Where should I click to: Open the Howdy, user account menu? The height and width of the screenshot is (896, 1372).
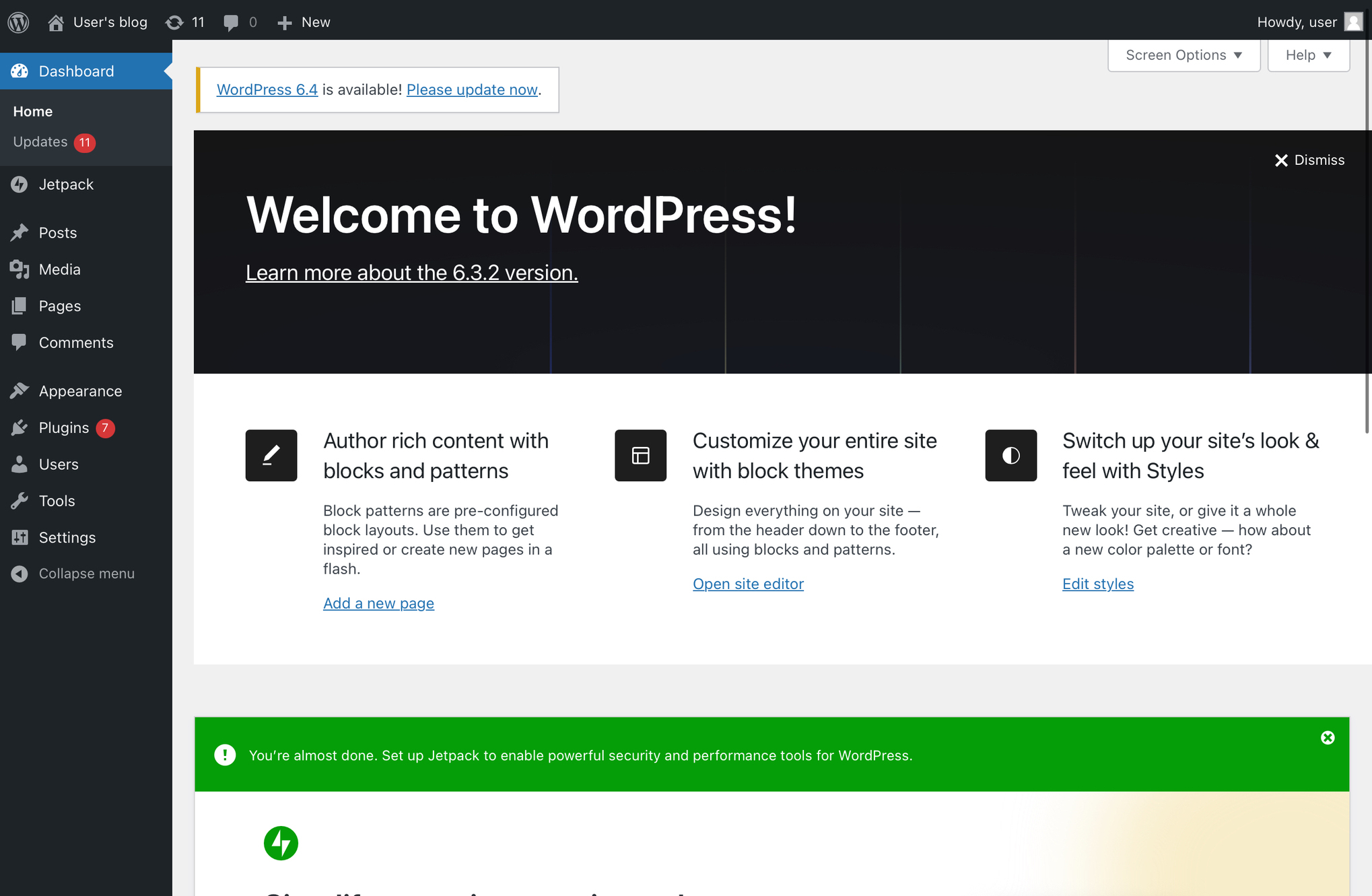[x=1309, y=22]
